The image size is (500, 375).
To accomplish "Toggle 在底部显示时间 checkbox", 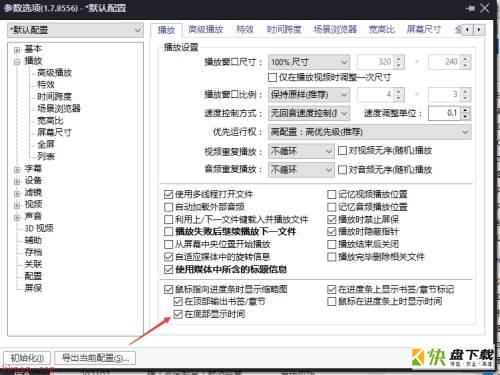I will point(178,314).
